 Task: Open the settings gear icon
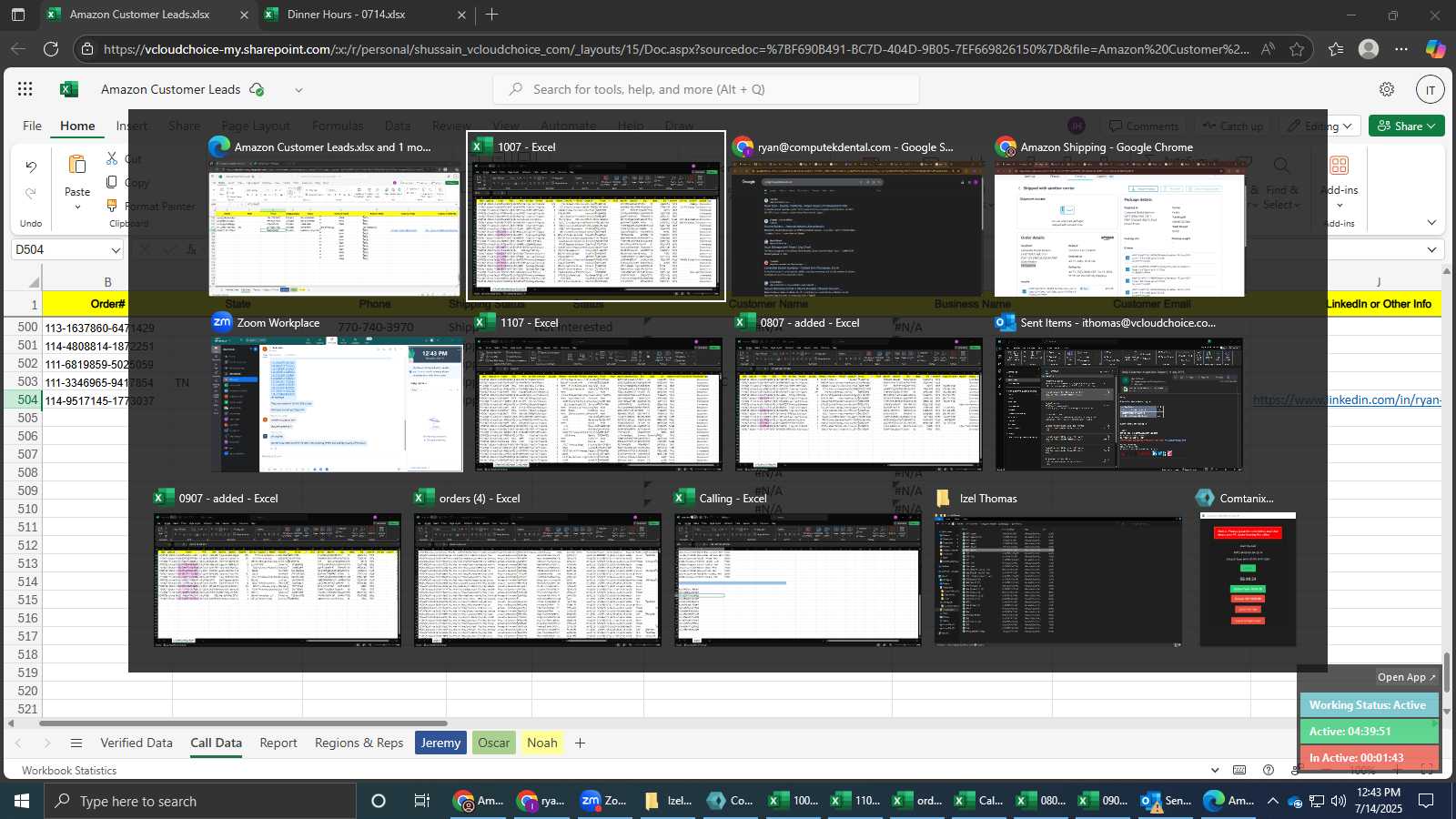pyautogui.click(x=1387, y=89)
